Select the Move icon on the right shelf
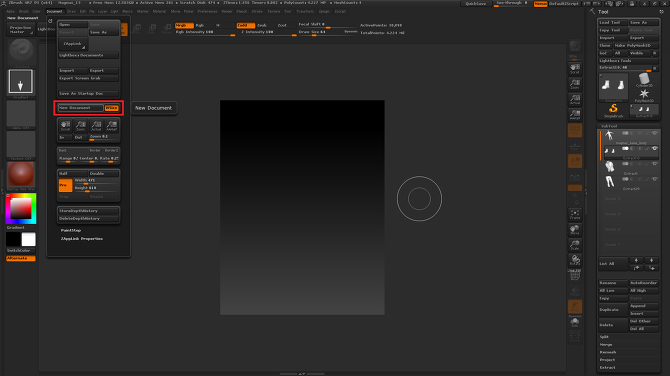 [575, 230]
